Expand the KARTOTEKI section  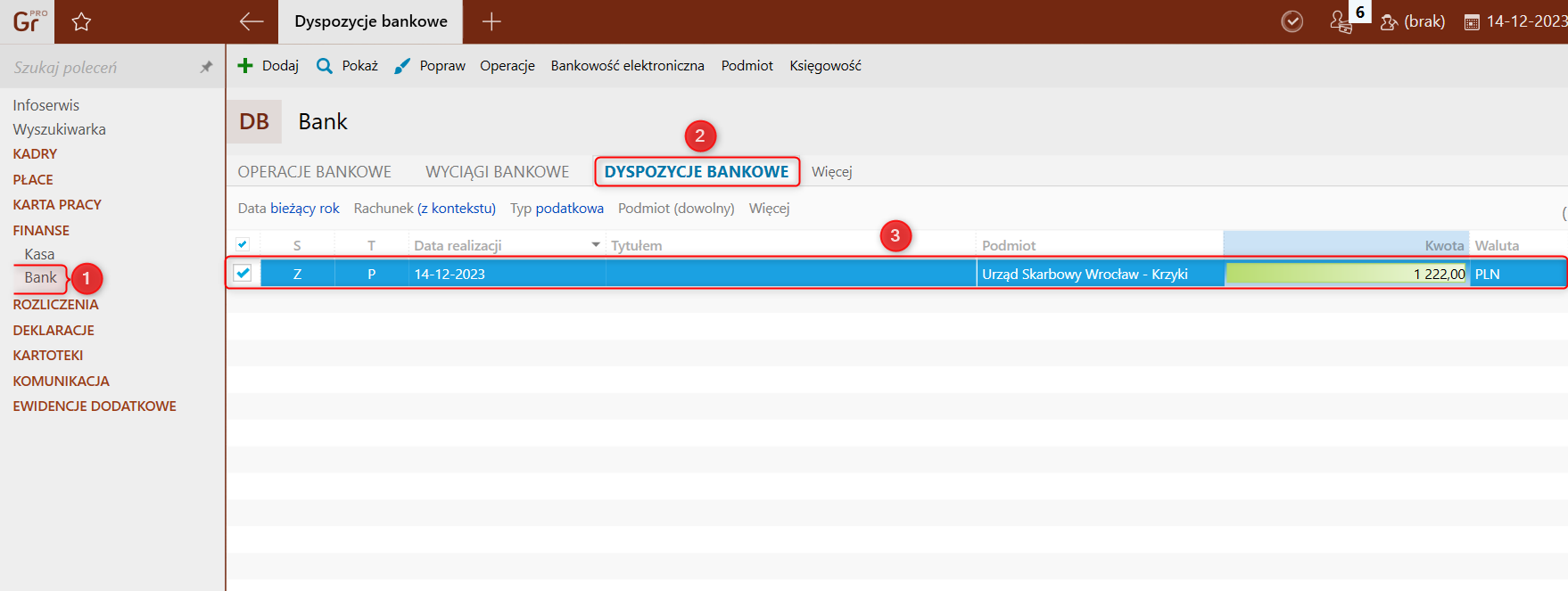tap(48, 356)
